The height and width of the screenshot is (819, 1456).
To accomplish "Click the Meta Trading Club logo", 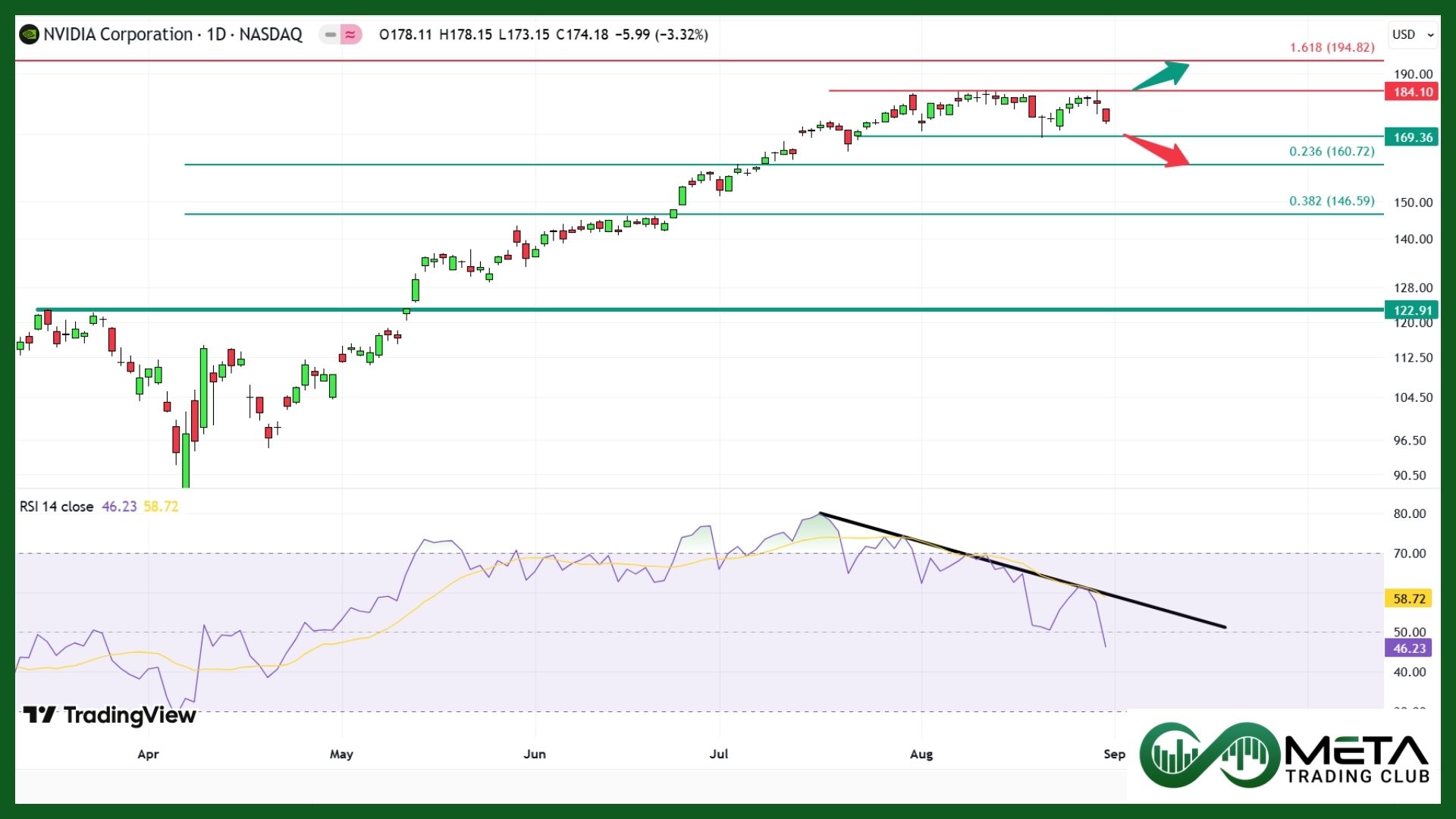I will (1284, 755).
